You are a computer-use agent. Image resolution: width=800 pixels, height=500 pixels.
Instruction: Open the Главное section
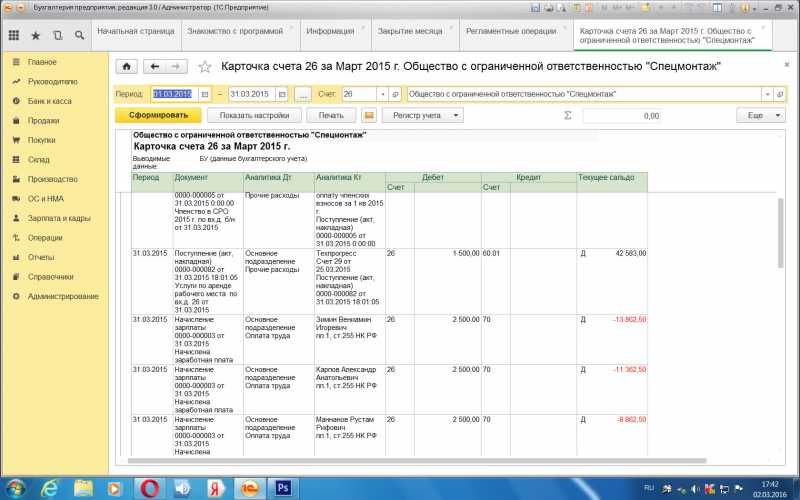(42, 62)
